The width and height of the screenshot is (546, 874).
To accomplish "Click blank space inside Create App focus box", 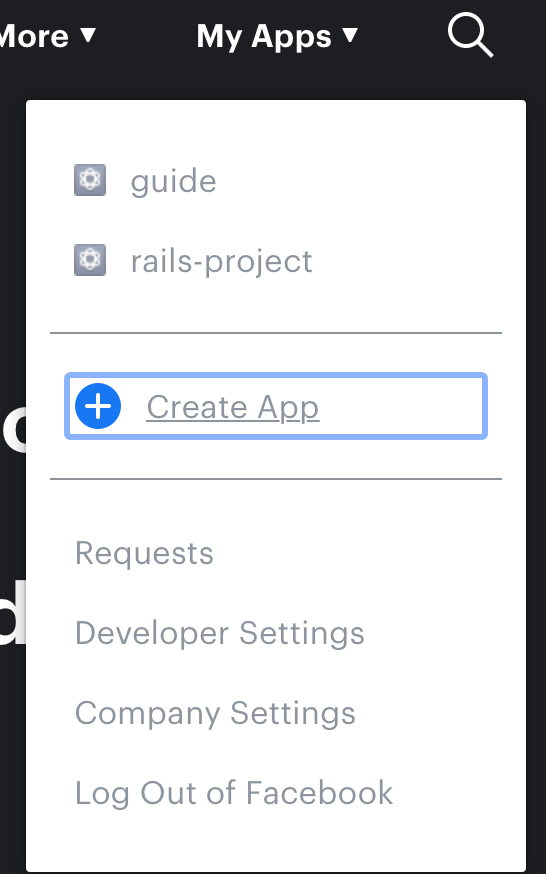I will click(401, 406).
